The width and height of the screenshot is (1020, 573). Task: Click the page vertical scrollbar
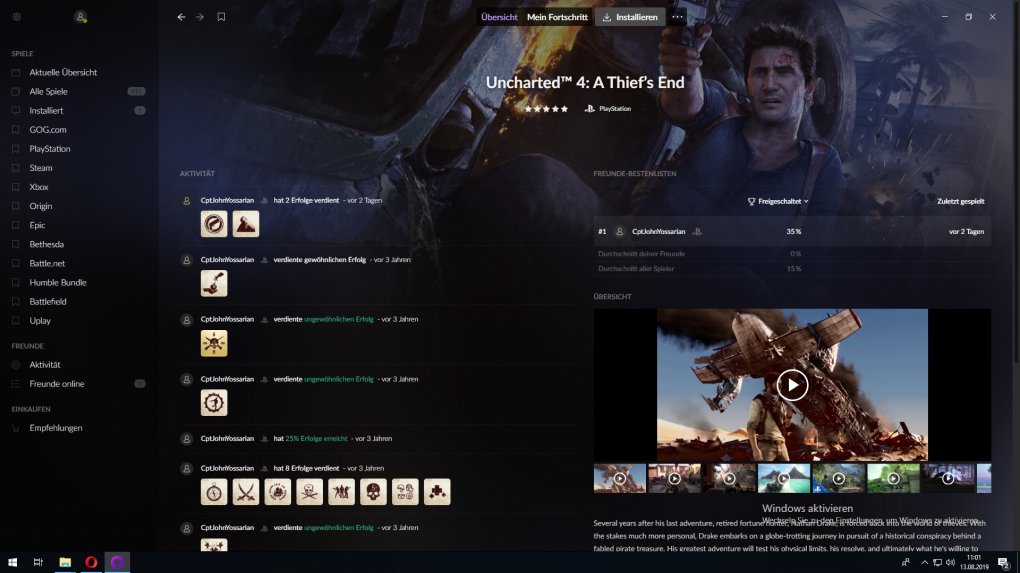point(1016,182)
